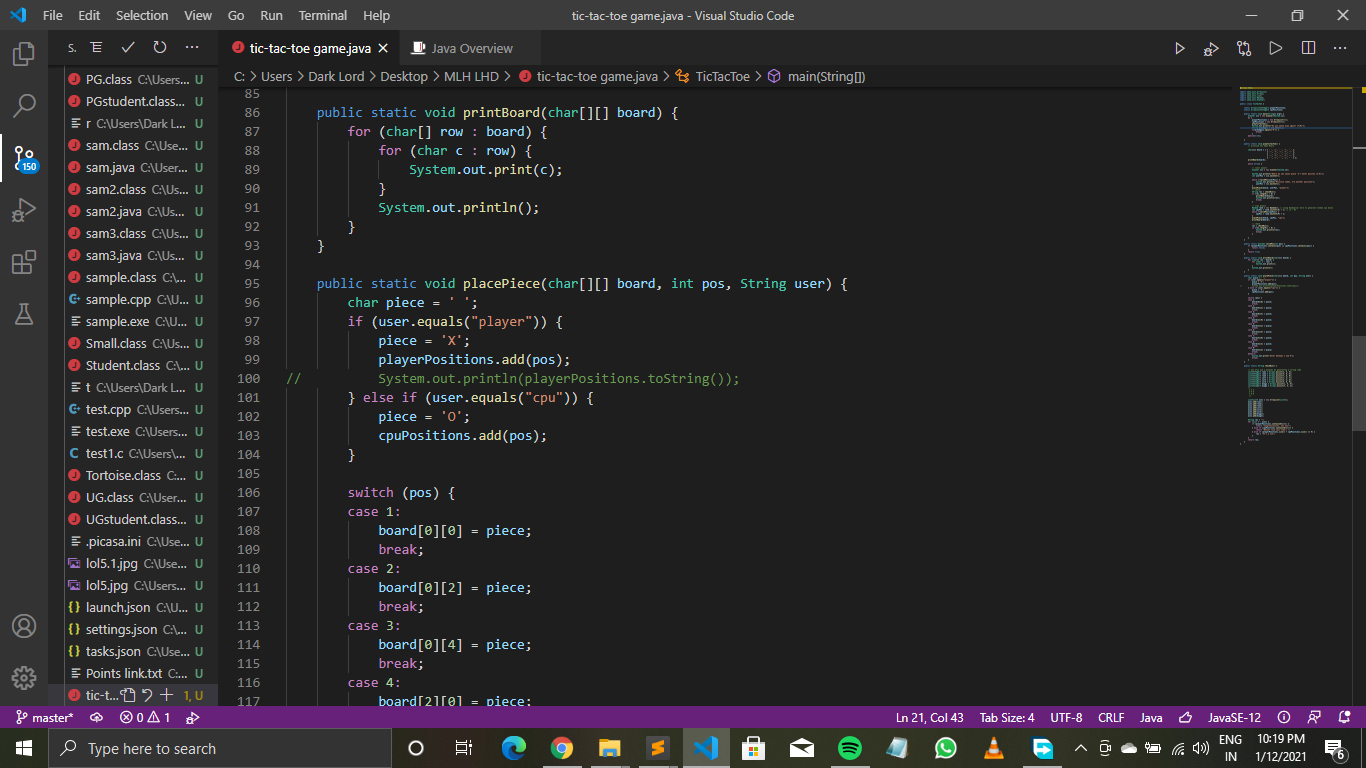Open the Testing flask icon view
The image size is (1366, 768).
pos(24,314)
